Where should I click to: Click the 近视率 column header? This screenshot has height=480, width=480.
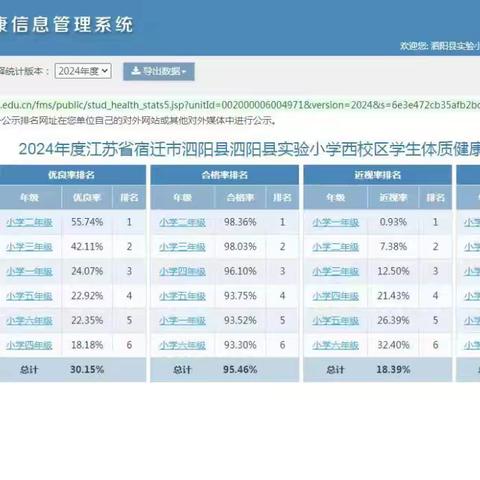coord(393,198)
